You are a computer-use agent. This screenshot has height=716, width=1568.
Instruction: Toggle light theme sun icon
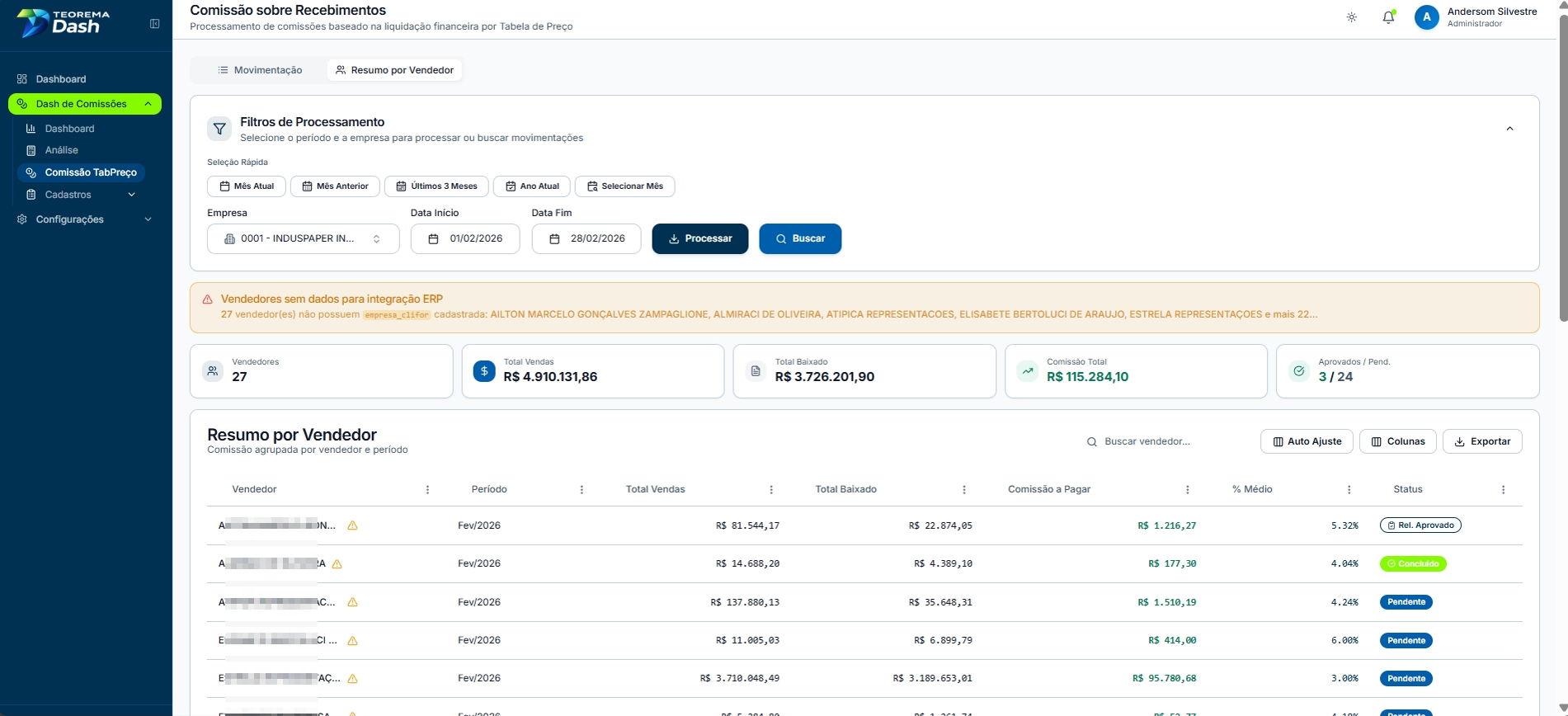pos(1351,17)
